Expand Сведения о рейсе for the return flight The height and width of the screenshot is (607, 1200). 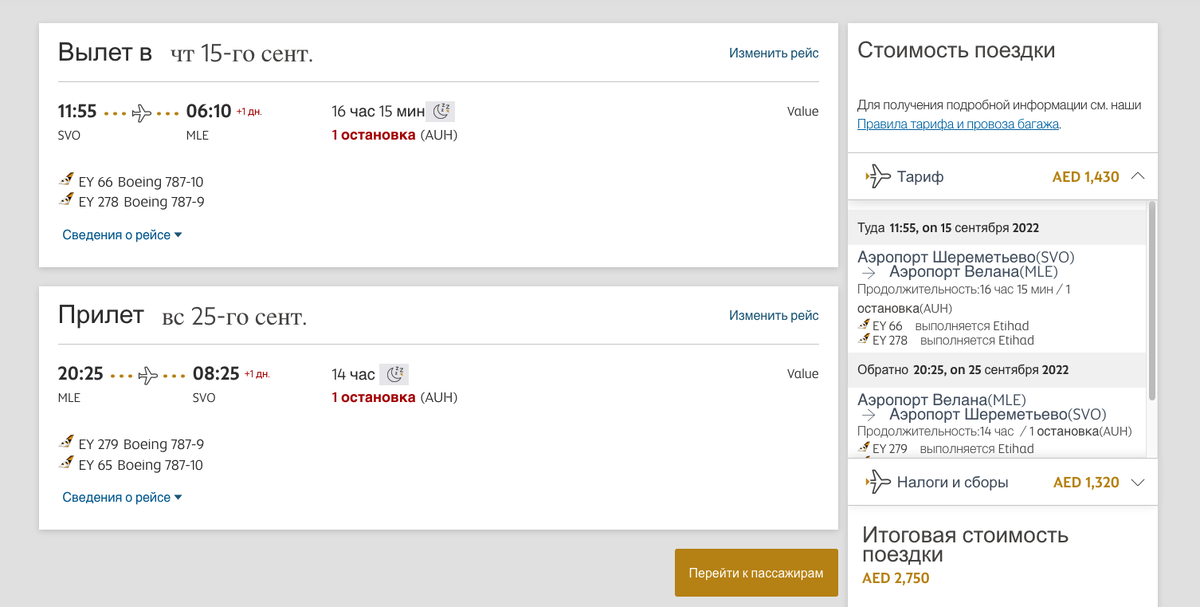point(122,497)
